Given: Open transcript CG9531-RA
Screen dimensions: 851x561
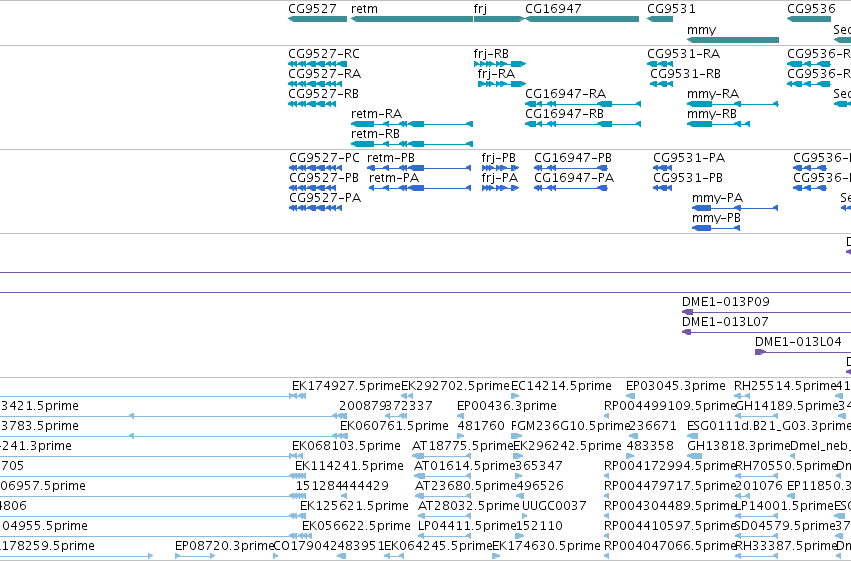Looking at the screenshot, I should (x=683, y=54).
